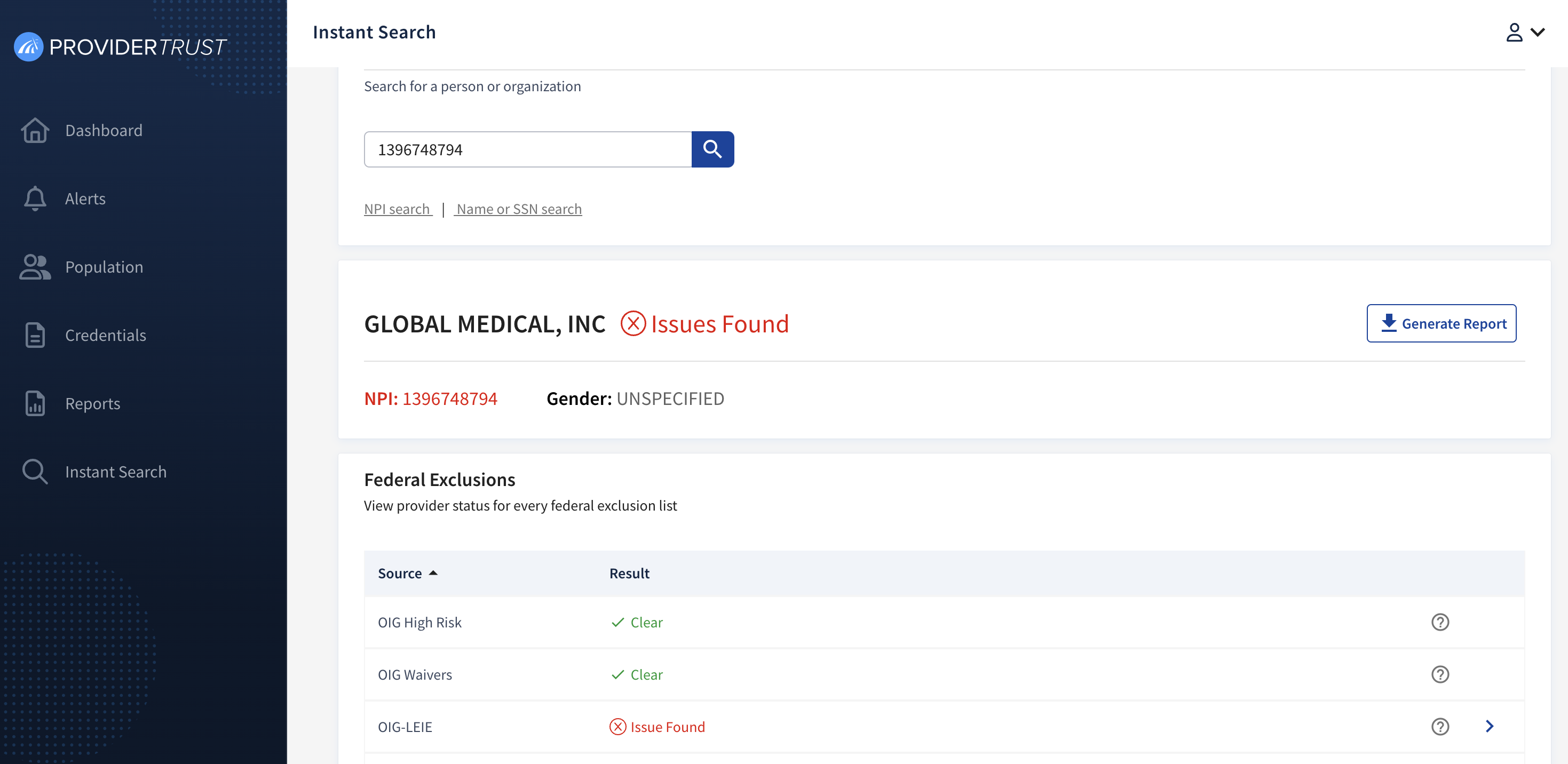
Task: Click the Alerts bell icon
Action: (35, 198)
